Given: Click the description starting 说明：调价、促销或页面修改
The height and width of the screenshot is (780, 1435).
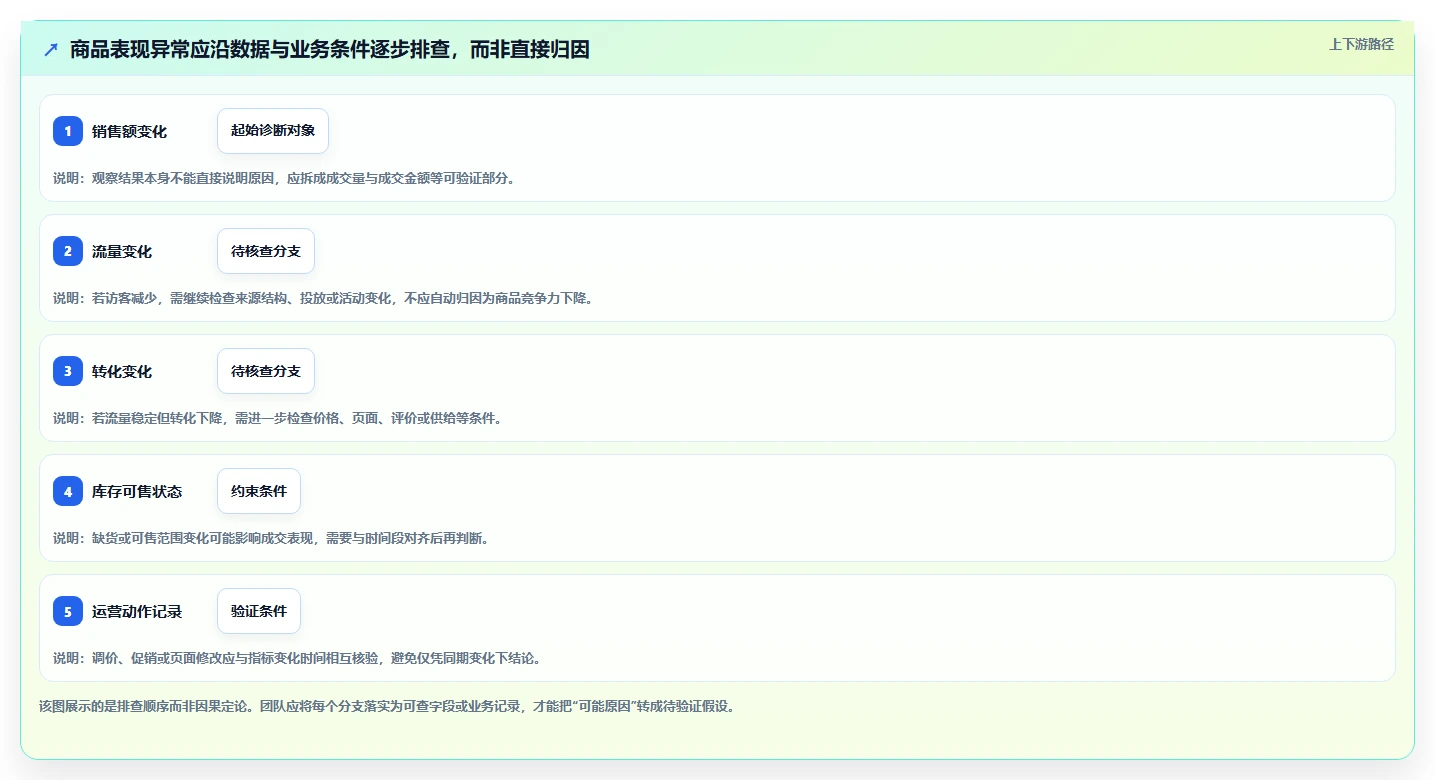Looking at the screenshot, I should click(297, 658).
